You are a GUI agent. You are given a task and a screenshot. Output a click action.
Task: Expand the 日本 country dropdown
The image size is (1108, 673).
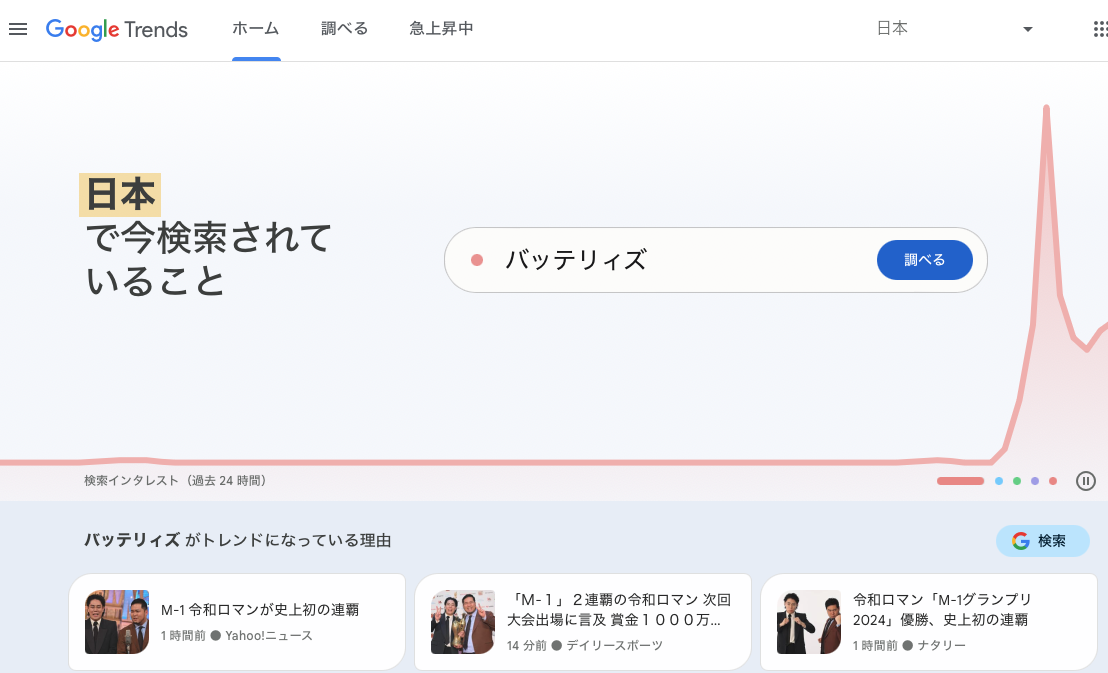point(954,29)
